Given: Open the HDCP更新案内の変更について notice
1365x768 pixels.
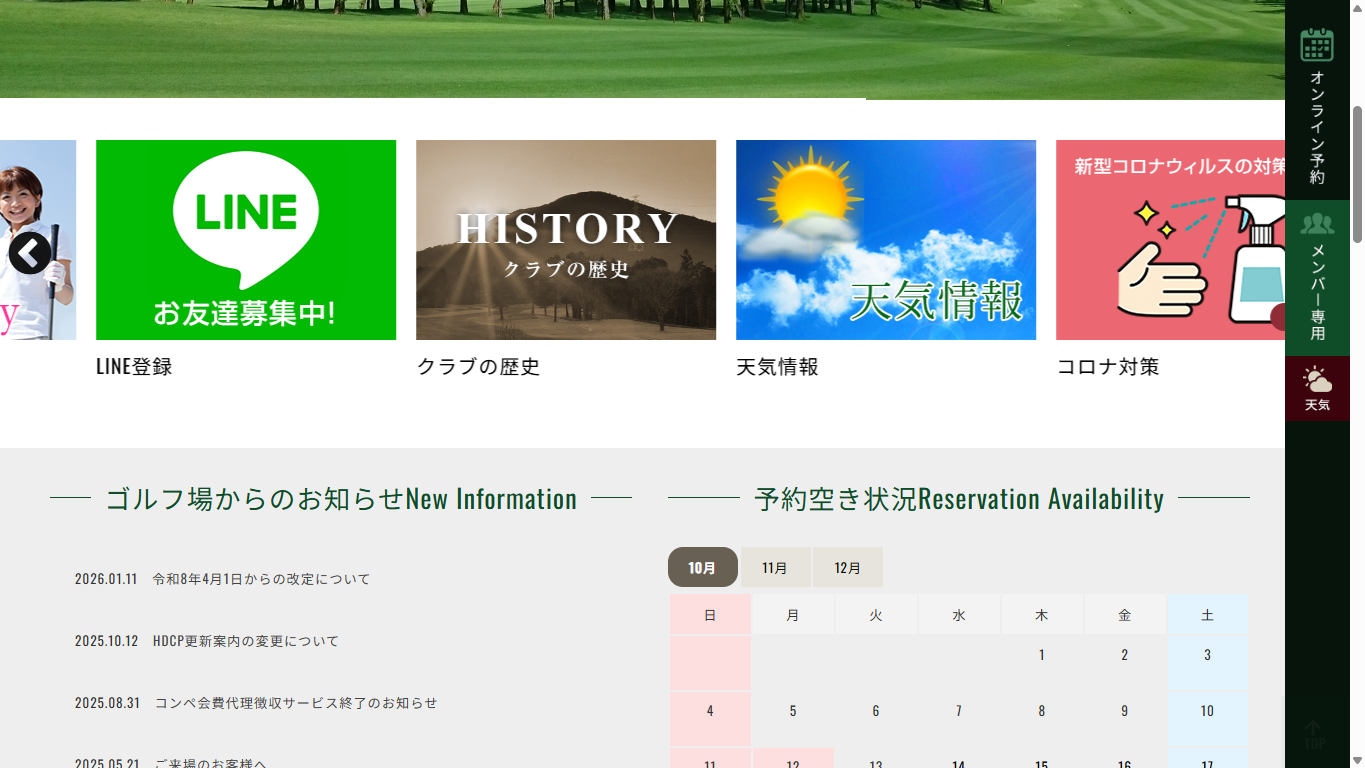Looking at the screenshot, I should (x=246, y=641).
